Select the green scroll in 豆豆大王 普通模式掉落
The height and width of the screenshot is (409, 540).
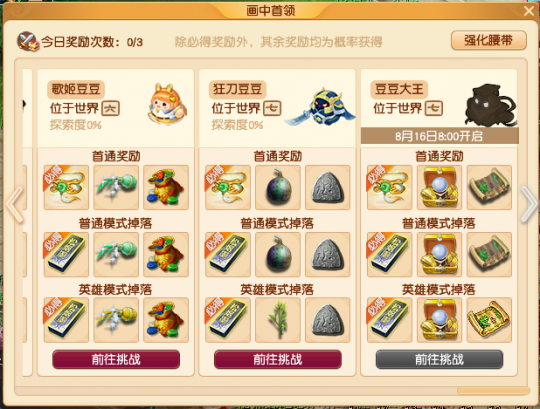point(489,254)
